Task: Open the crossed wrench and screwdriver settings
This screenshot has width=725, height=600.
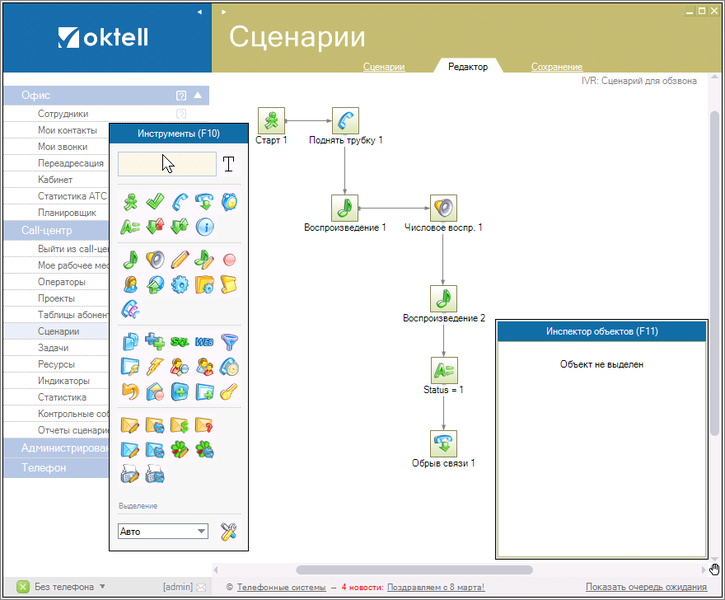Action: point(228,532)
